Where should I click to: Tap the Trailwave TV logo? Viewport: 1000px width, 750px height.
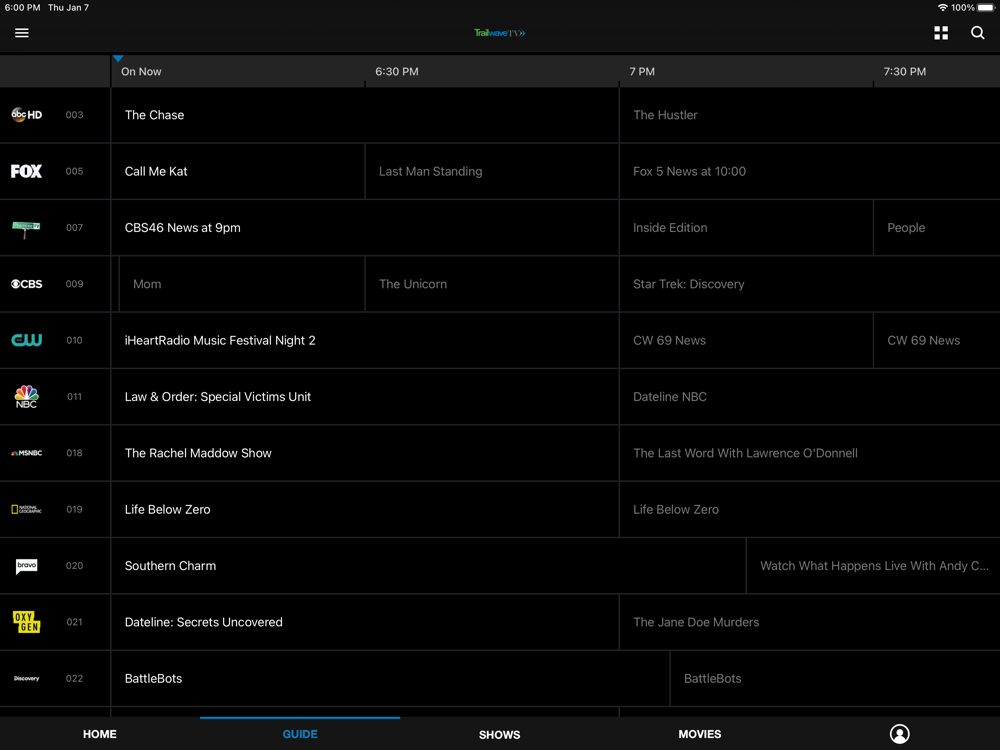point(499,33)
